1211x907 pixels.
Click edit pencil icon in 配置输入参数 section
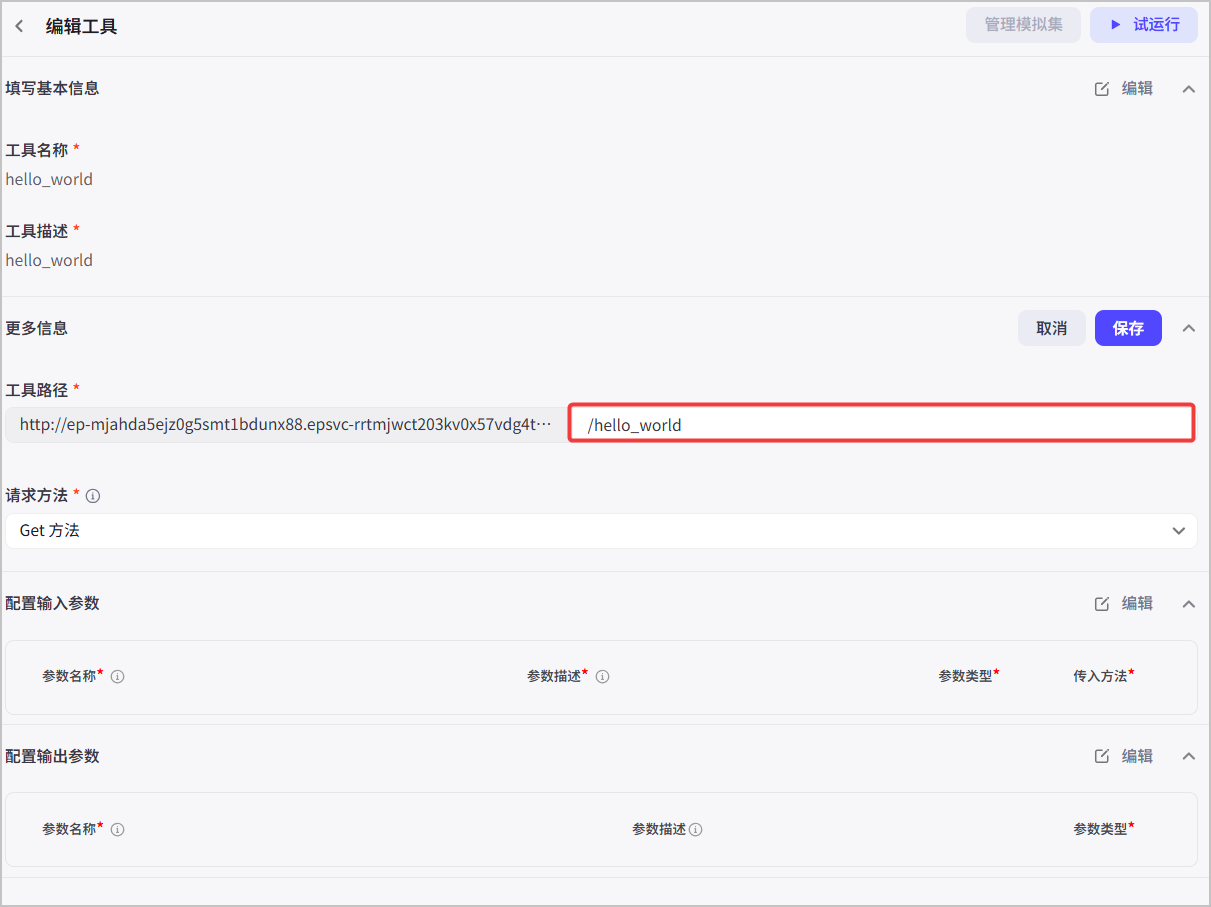(x=1102, y=604)
